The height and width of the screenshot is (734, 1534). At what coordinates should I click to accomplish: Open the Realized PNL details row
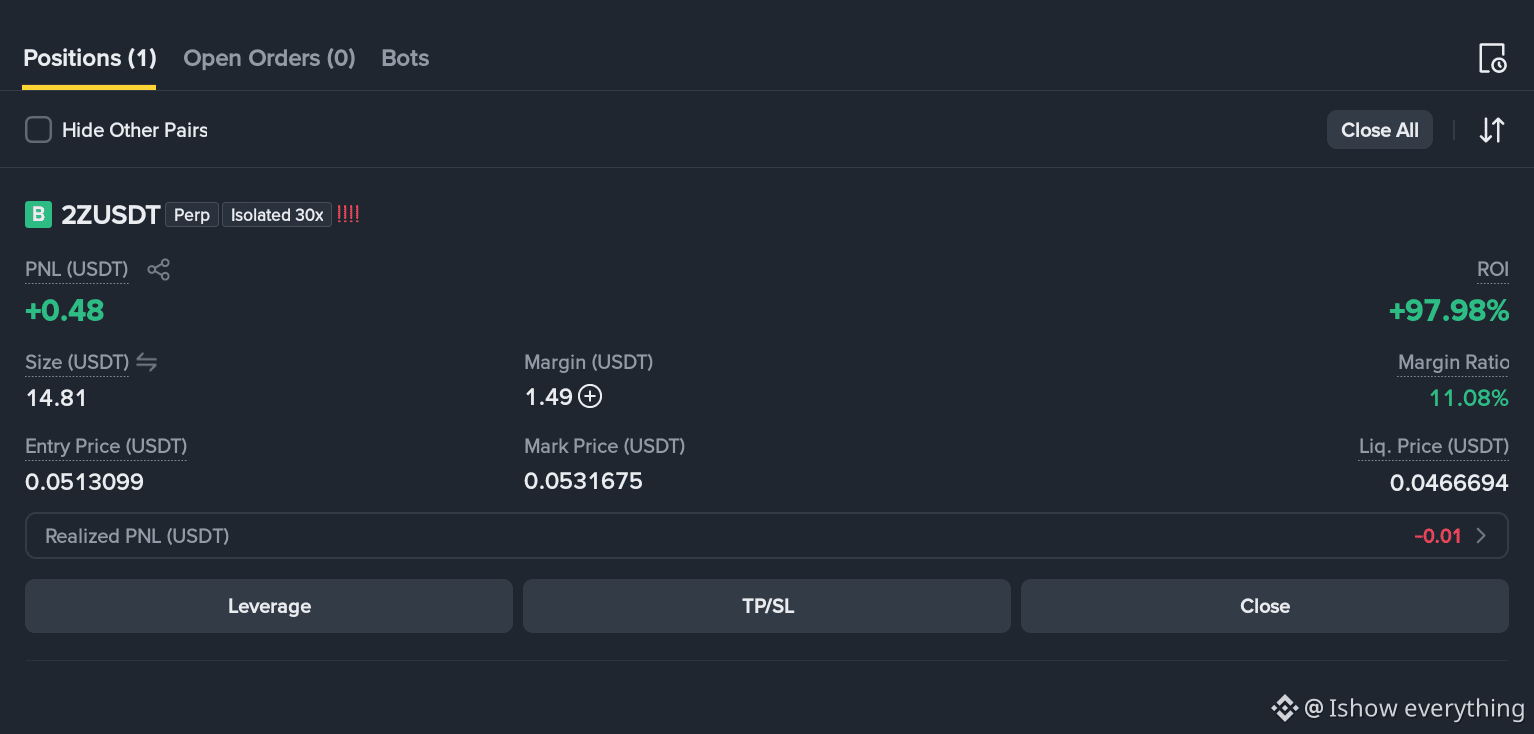coord(766,536)
